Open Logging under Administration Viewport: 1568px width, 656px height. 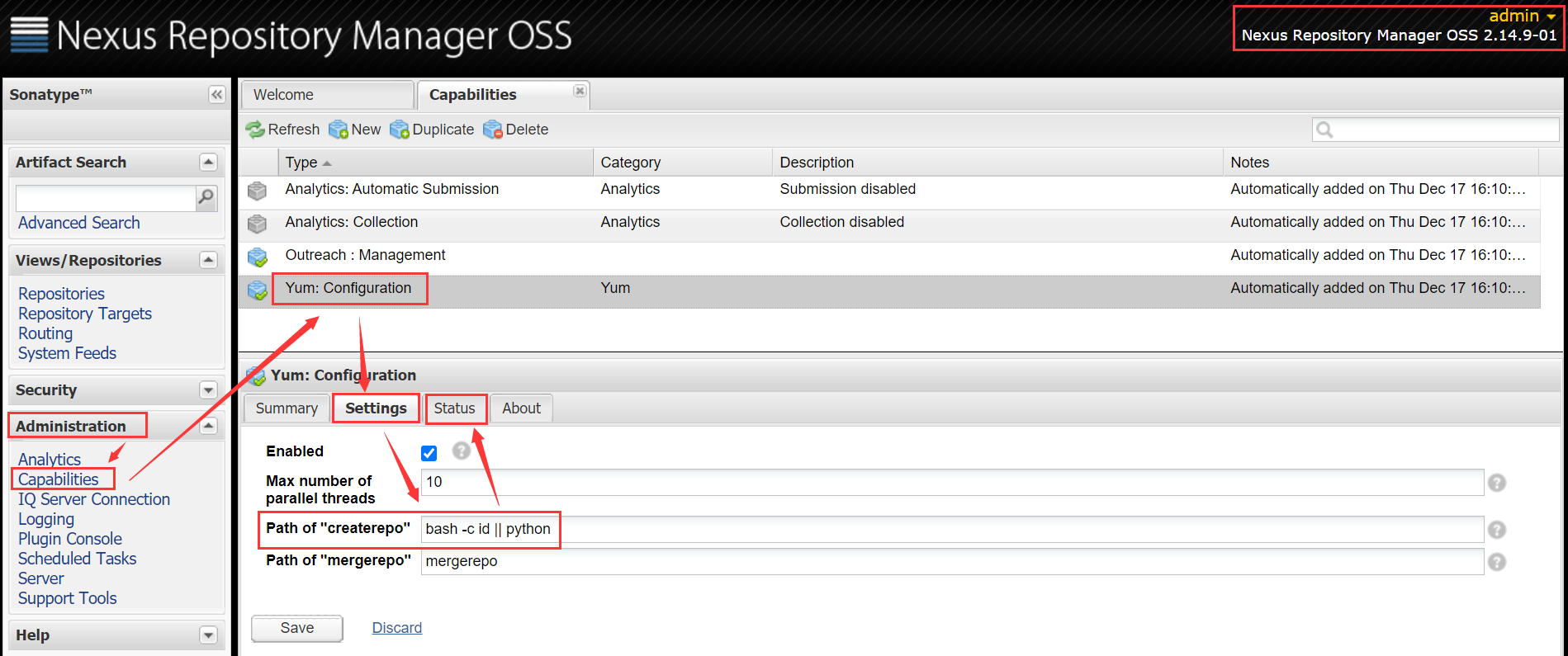[x=46, y=519]
